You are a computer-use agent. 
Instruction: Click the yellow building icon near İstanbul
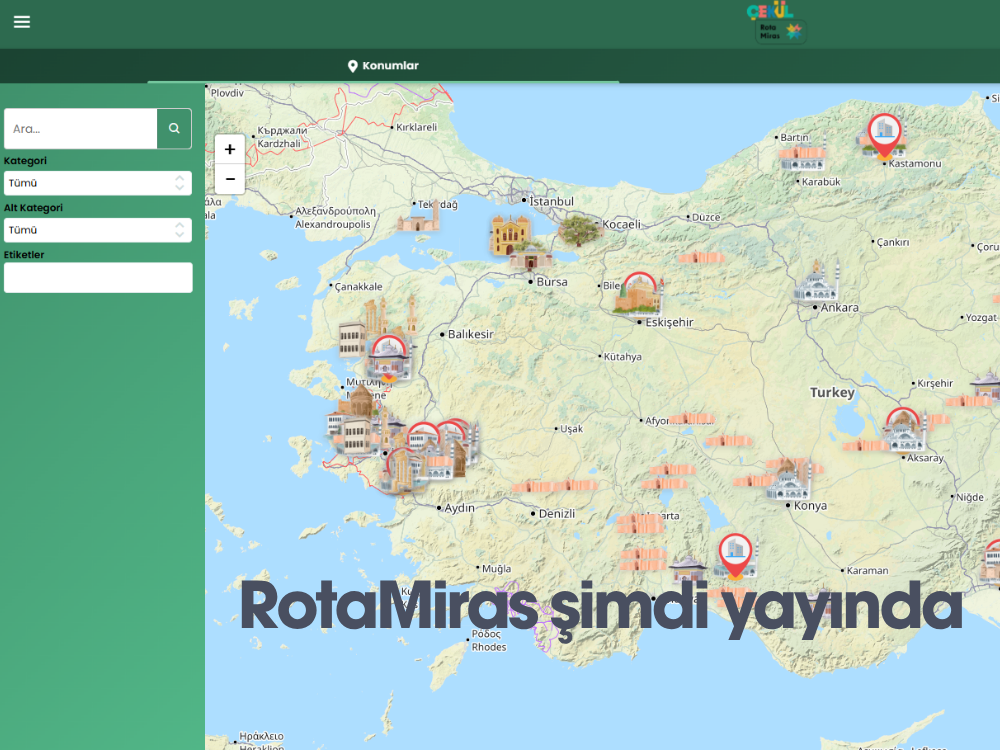coord(510,234)
